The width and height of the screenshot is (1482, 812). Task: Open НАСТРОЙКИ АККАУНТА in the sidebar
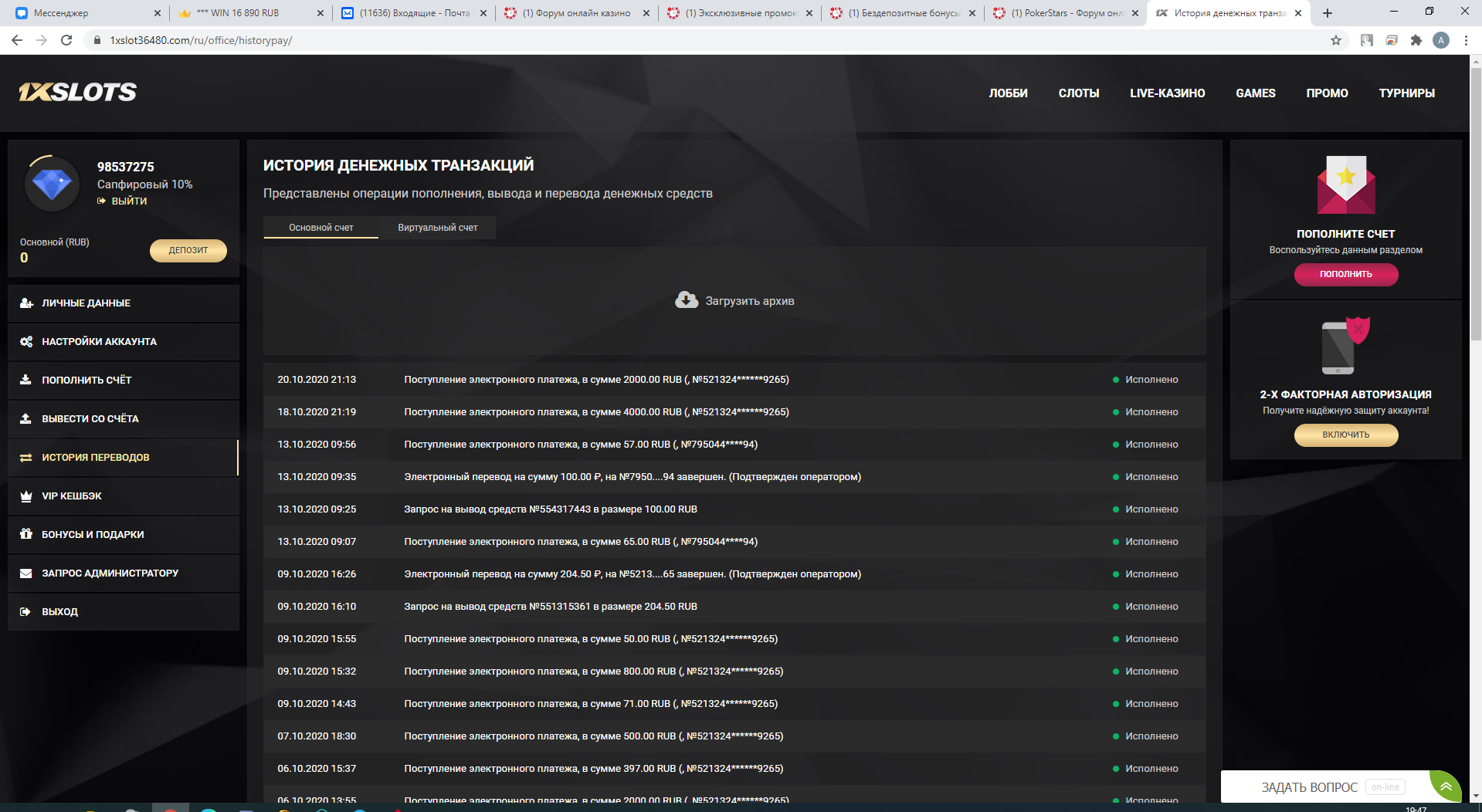124,342
